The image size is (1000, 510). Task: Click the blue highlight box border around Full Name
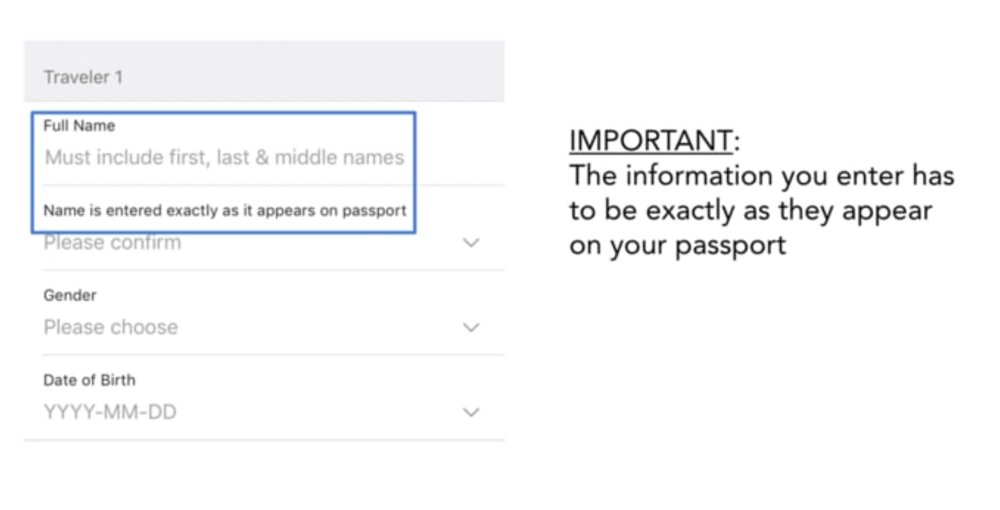click(x=414, y=172)
